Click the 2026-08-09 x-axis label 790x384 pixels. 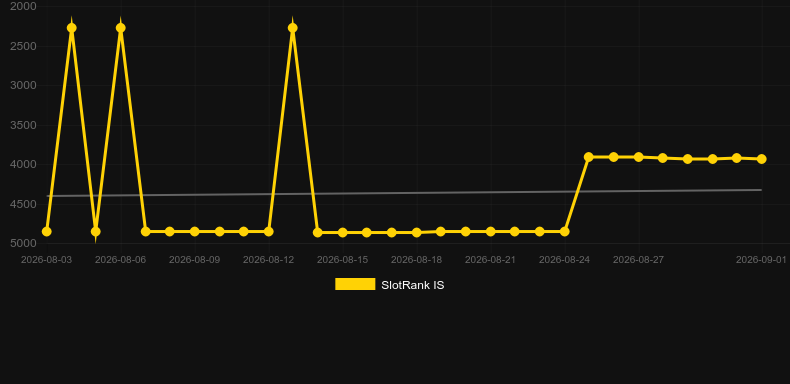pyautogui.click(x=194, y=260)
